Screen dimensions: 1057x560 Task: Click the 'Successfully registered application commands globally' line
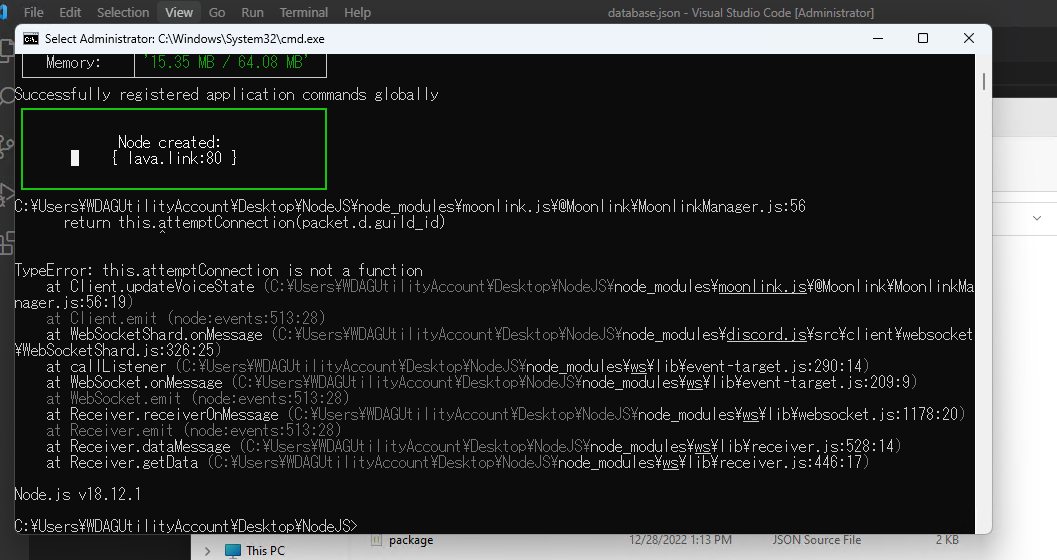pos(226,94)
